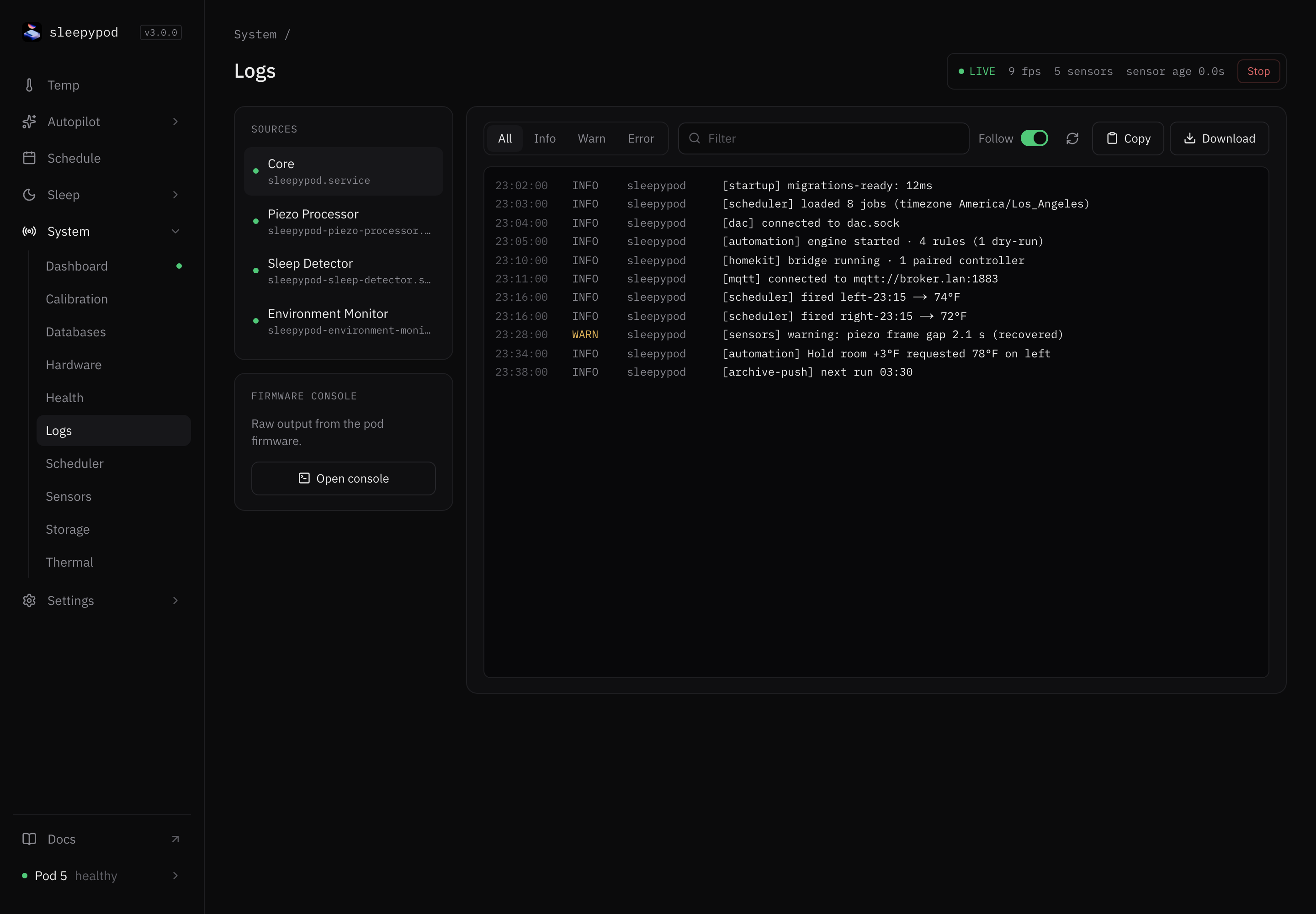
Task: Click the Schedule calendar icon
Action: [29, 158]
